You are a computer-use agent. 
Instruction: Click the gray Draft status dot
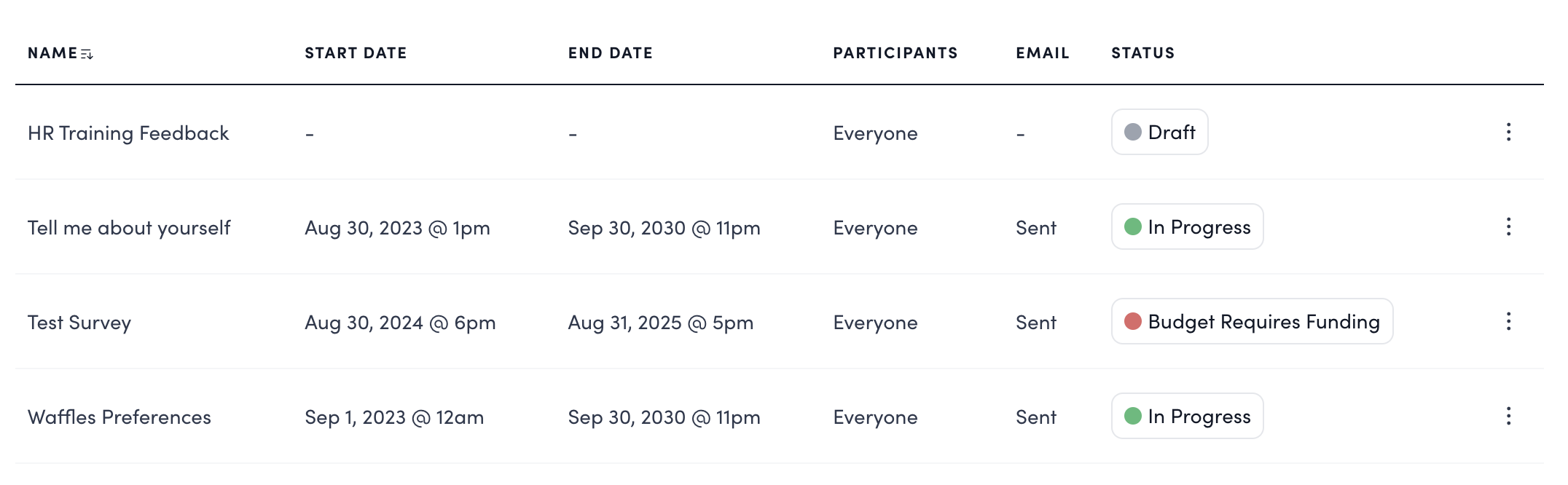pos(1132,132)
